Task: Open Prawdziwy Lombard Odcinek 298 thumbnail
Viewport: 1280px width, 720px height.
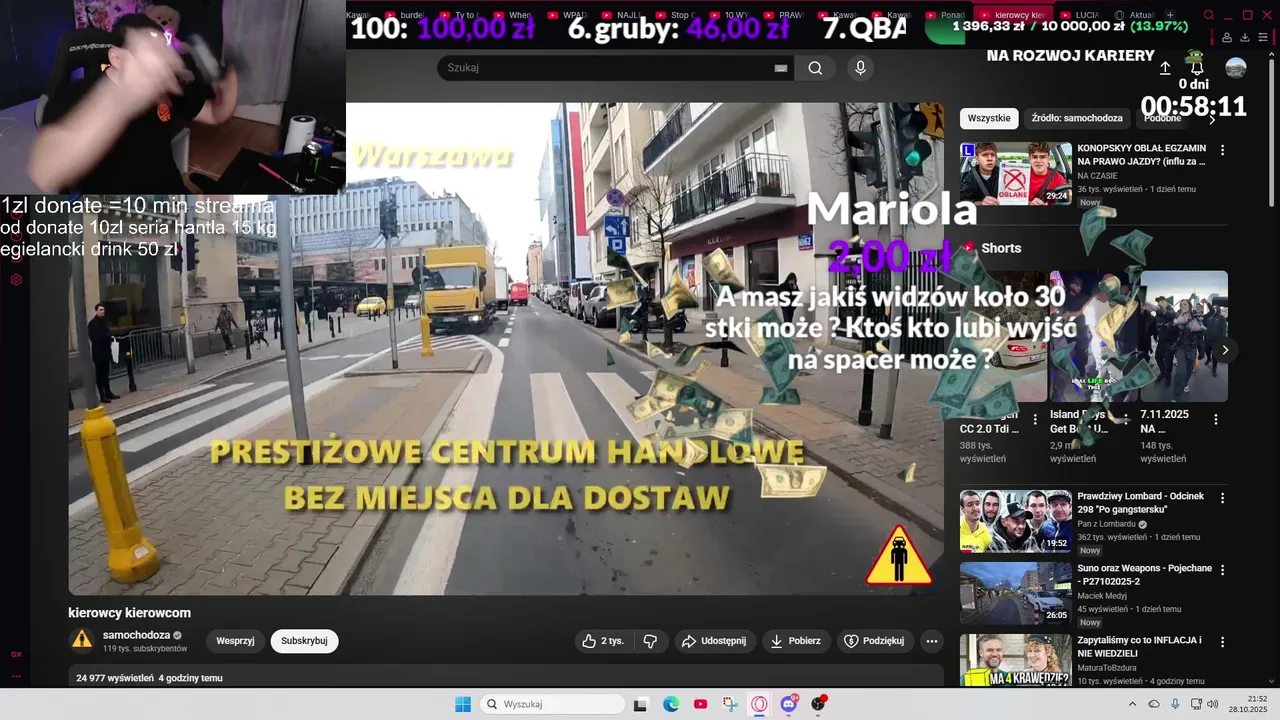Action: pos(1015,521)
